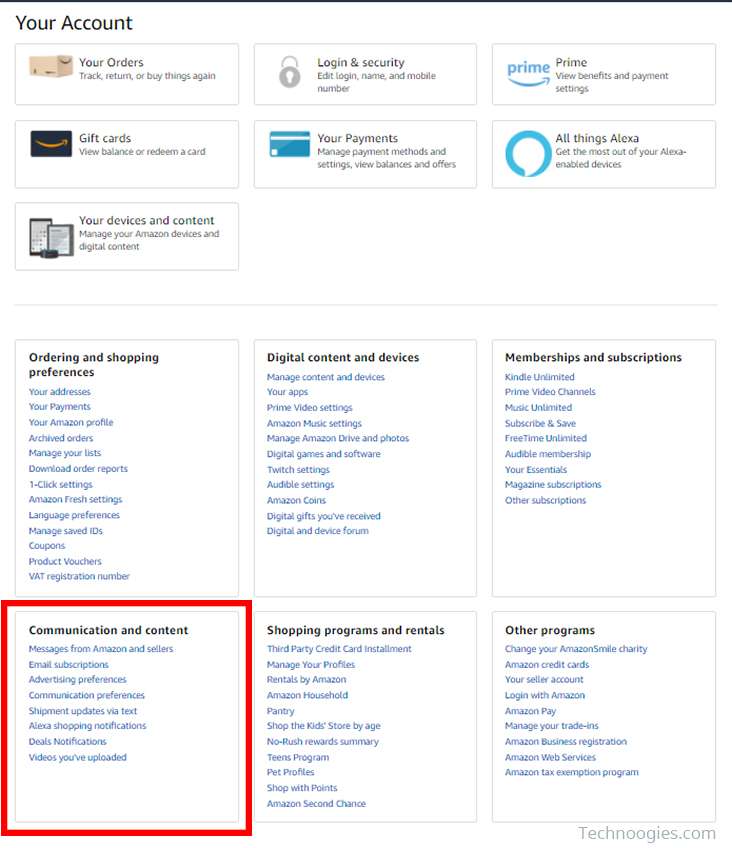The image size is (732, 848).
Task: Open All things Alexa card title
Action: coord(597,138)
